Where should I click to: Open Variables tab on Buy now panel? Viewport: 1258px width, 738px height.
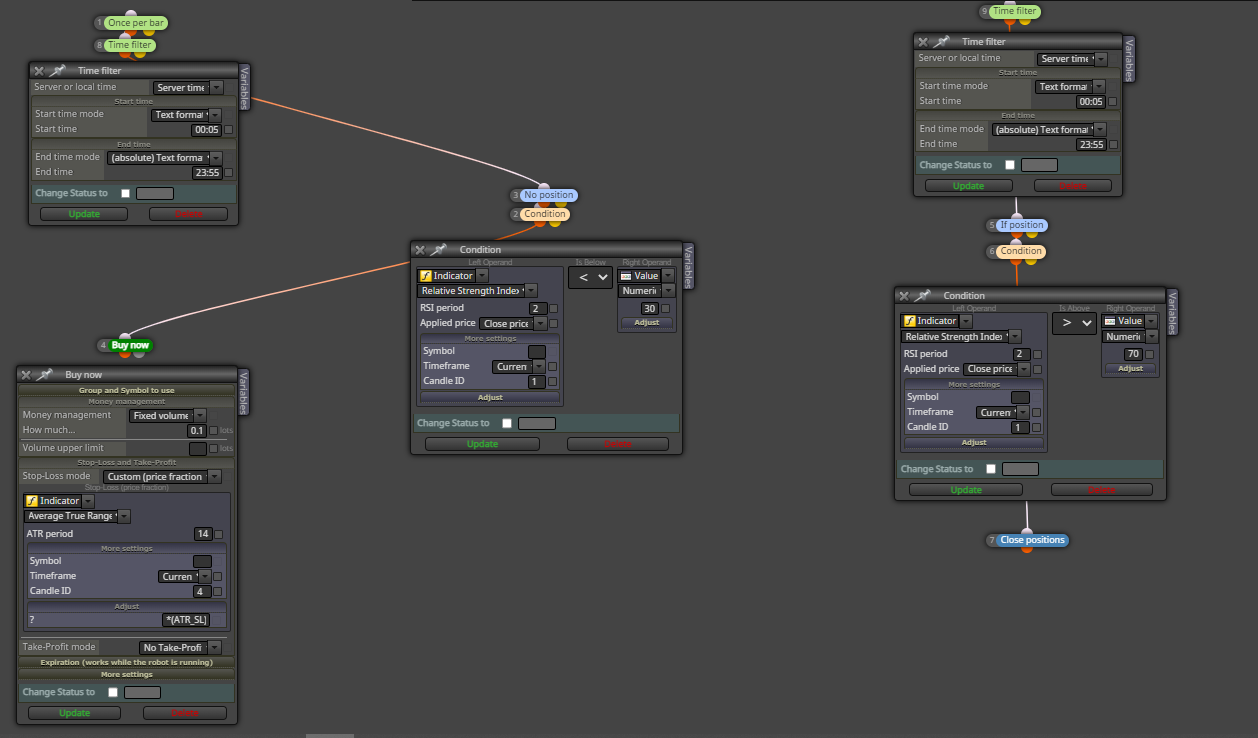243,392
